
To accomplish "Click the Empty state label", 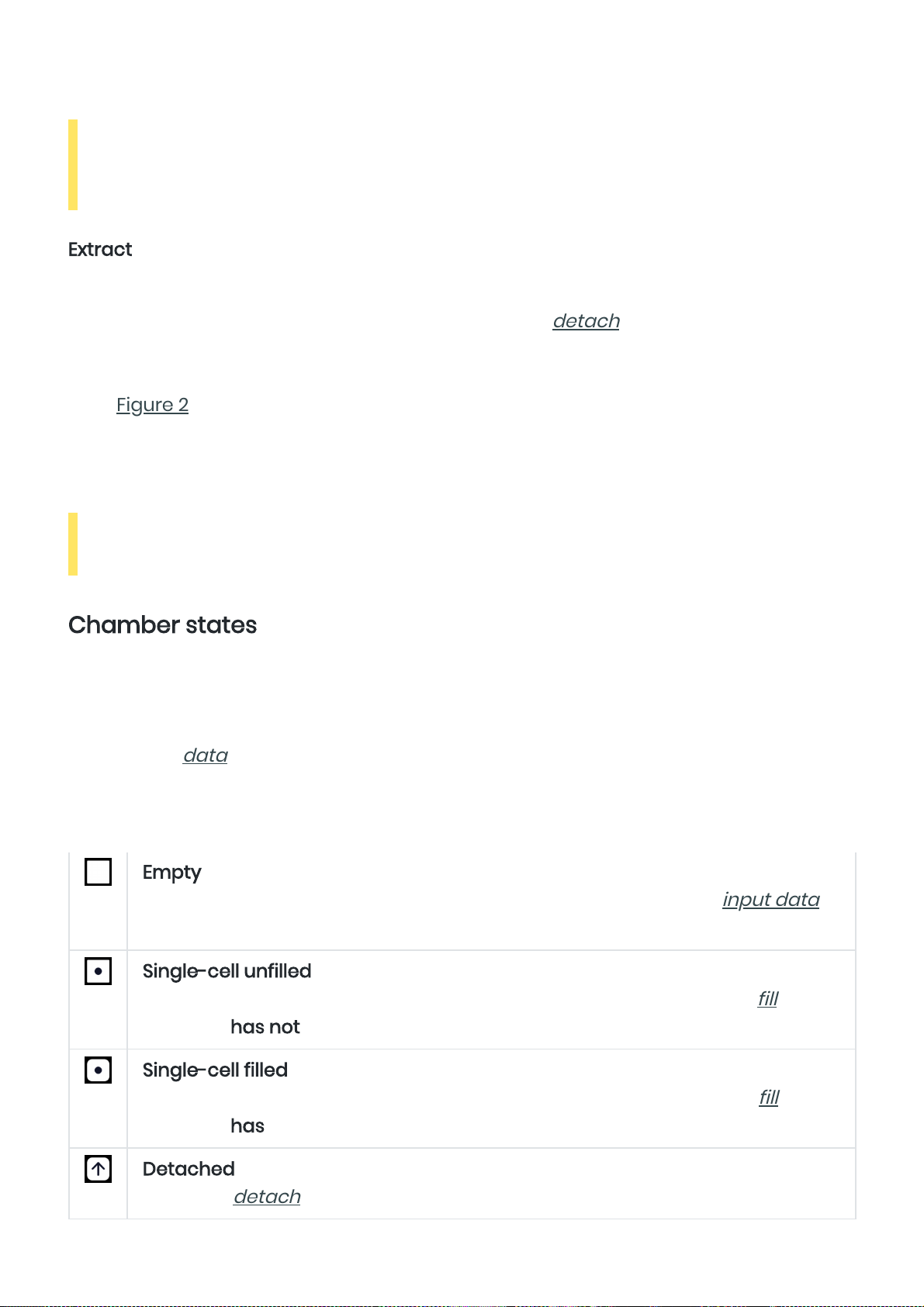I will pos(171,873).
